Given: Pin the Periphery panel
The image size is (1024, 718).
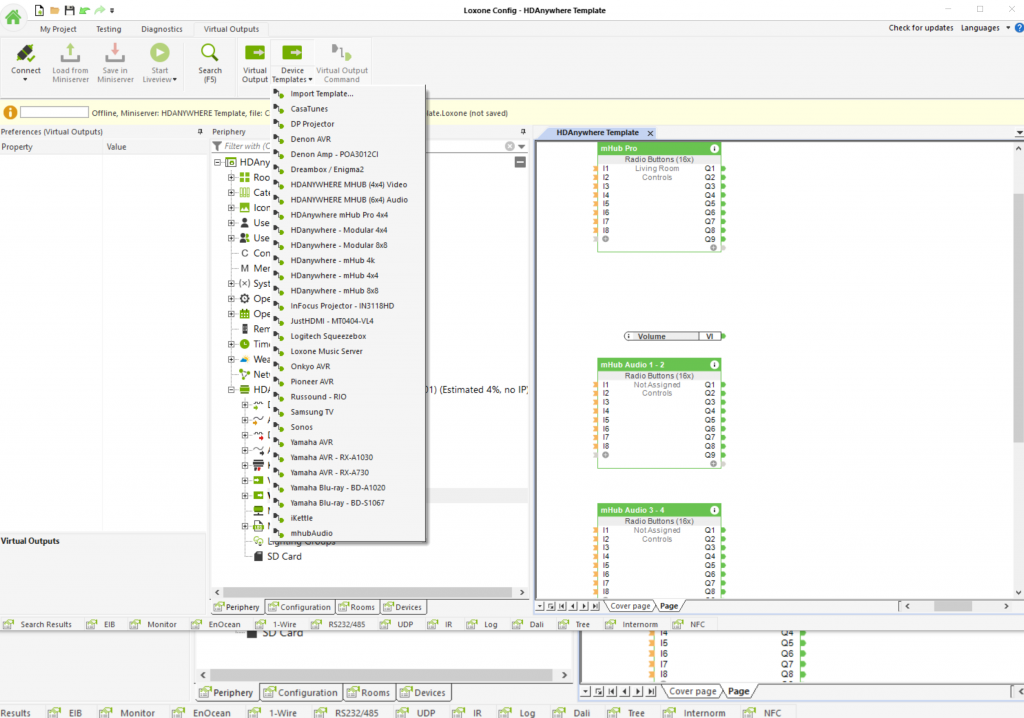Looking at the screenshot, I should tap(522, 131).
